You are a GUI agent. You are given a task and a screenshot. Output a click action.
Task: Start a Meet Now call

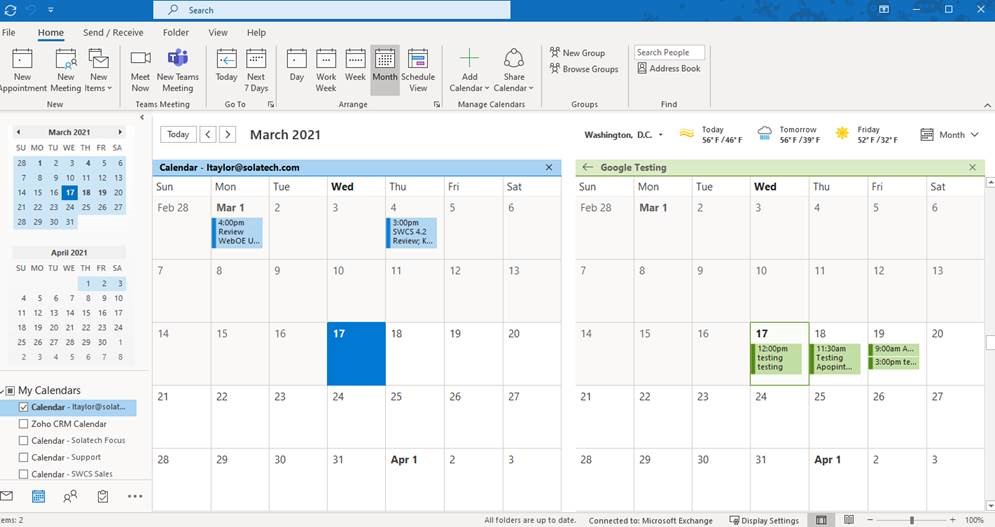(140, 70)
